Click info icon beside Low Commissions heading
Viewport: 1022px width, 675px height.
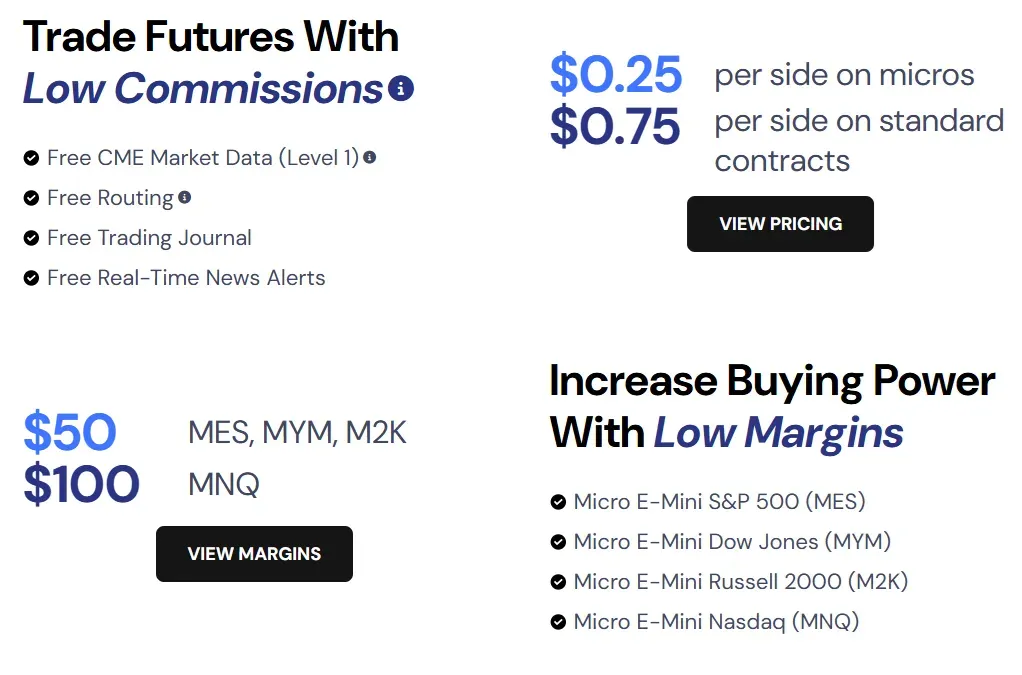(401, 89)
